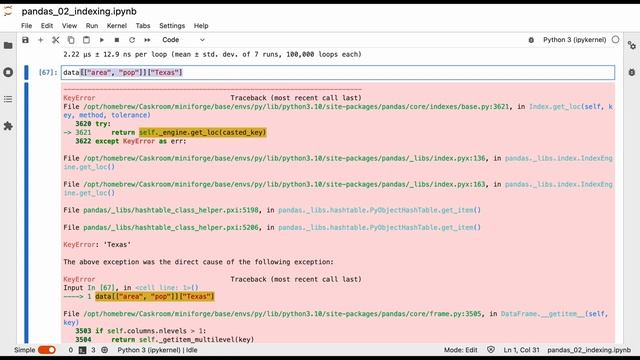Enable the debugger bug icon in toolbar
This screenshot has width=640, height=360.
(531, 40)
